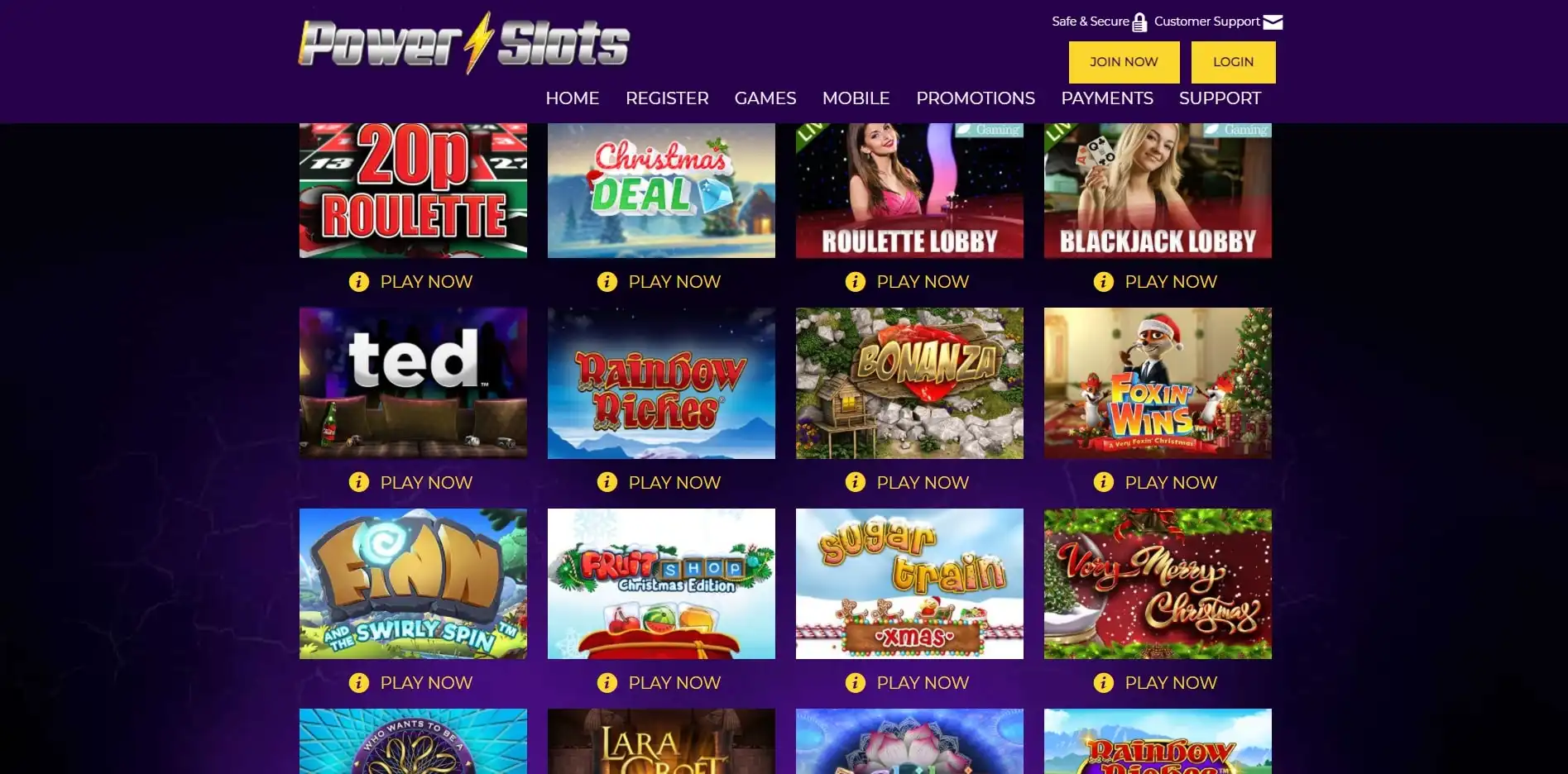The width and height of the screenshot is (1568, 774).
Task: Go to the PROMOTIONS page
Action: tap(976, 98)
